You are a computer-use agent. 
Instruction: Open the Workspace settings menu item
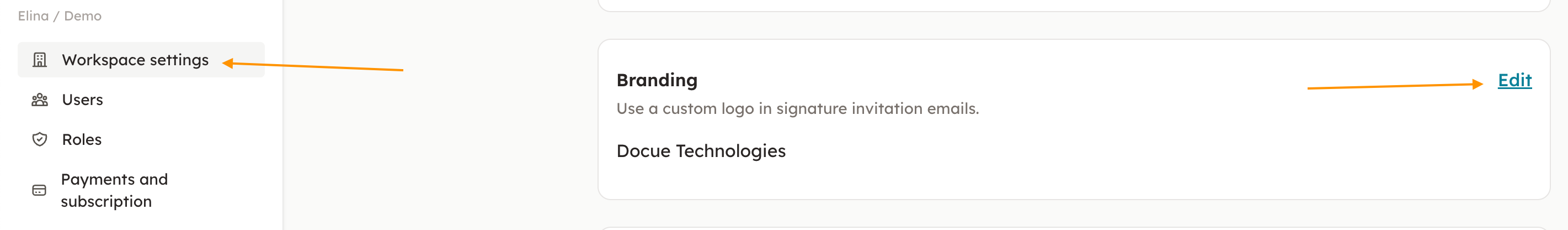pyautogui.click(x=135, y=60)
